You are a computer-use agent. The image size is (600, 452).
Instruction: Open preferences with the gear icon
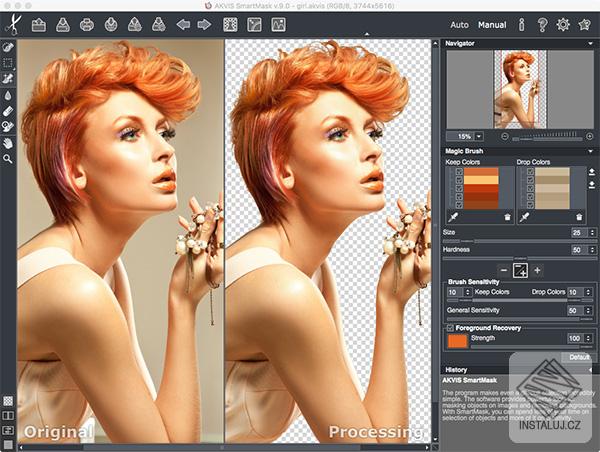pos(563,25)
